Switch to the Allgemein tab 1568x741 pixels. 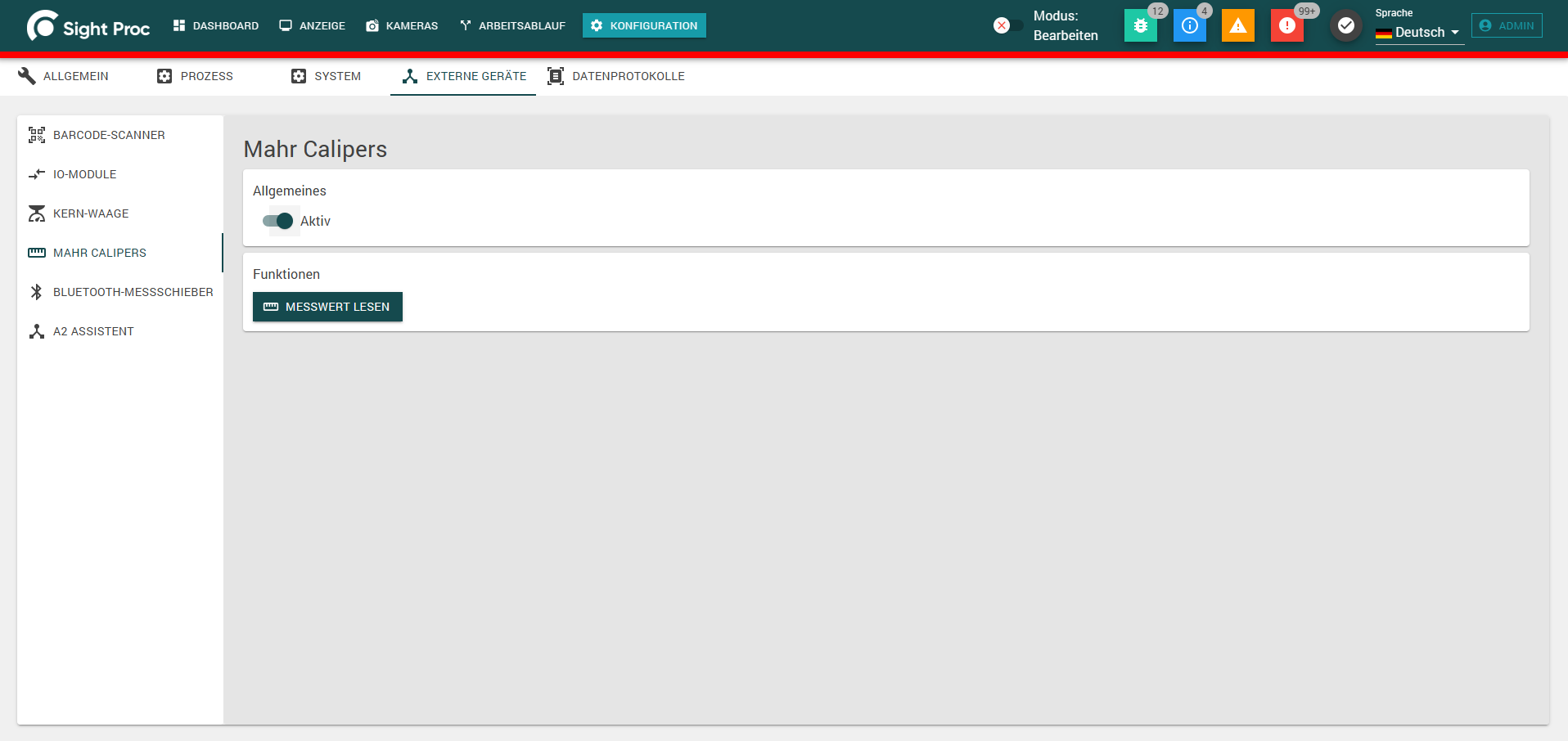pyautogui.click(x=63, y=76)
